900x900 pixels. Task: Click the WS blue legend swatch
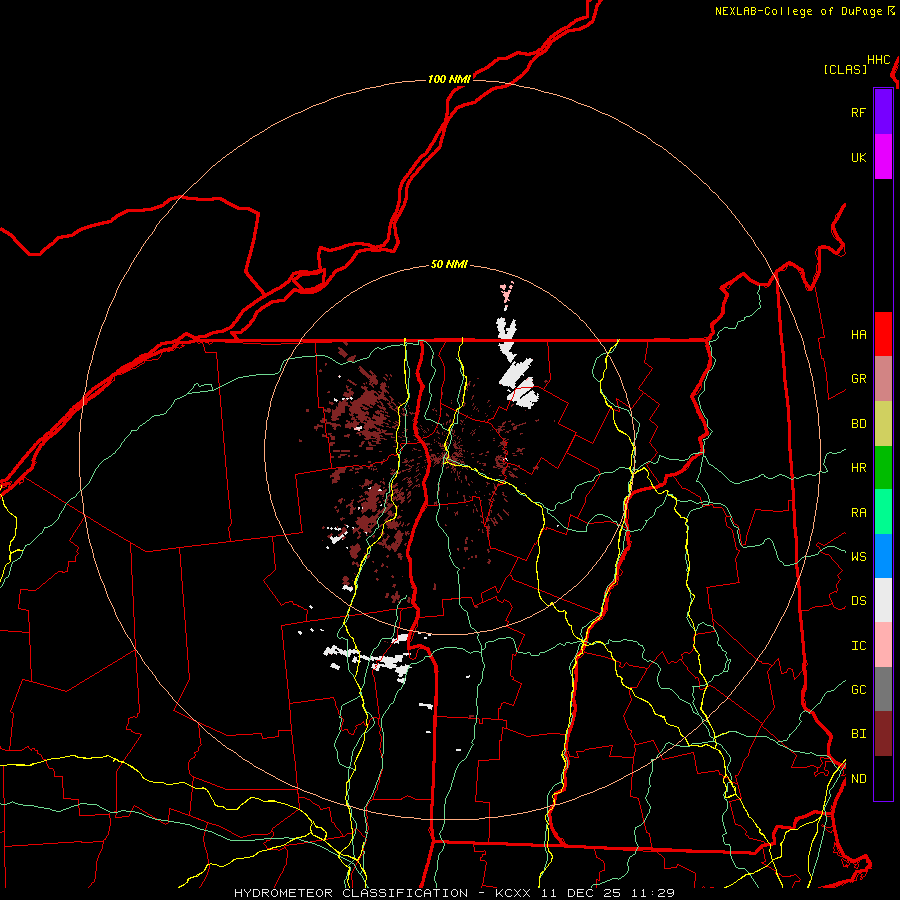[883, 556]
